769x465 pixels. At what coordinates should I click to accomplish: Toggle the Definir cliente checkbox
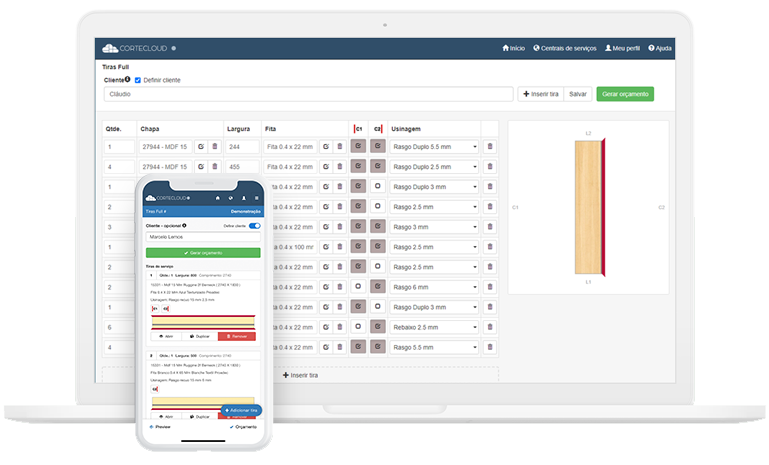pyautogui.click(x=138, y=80)
